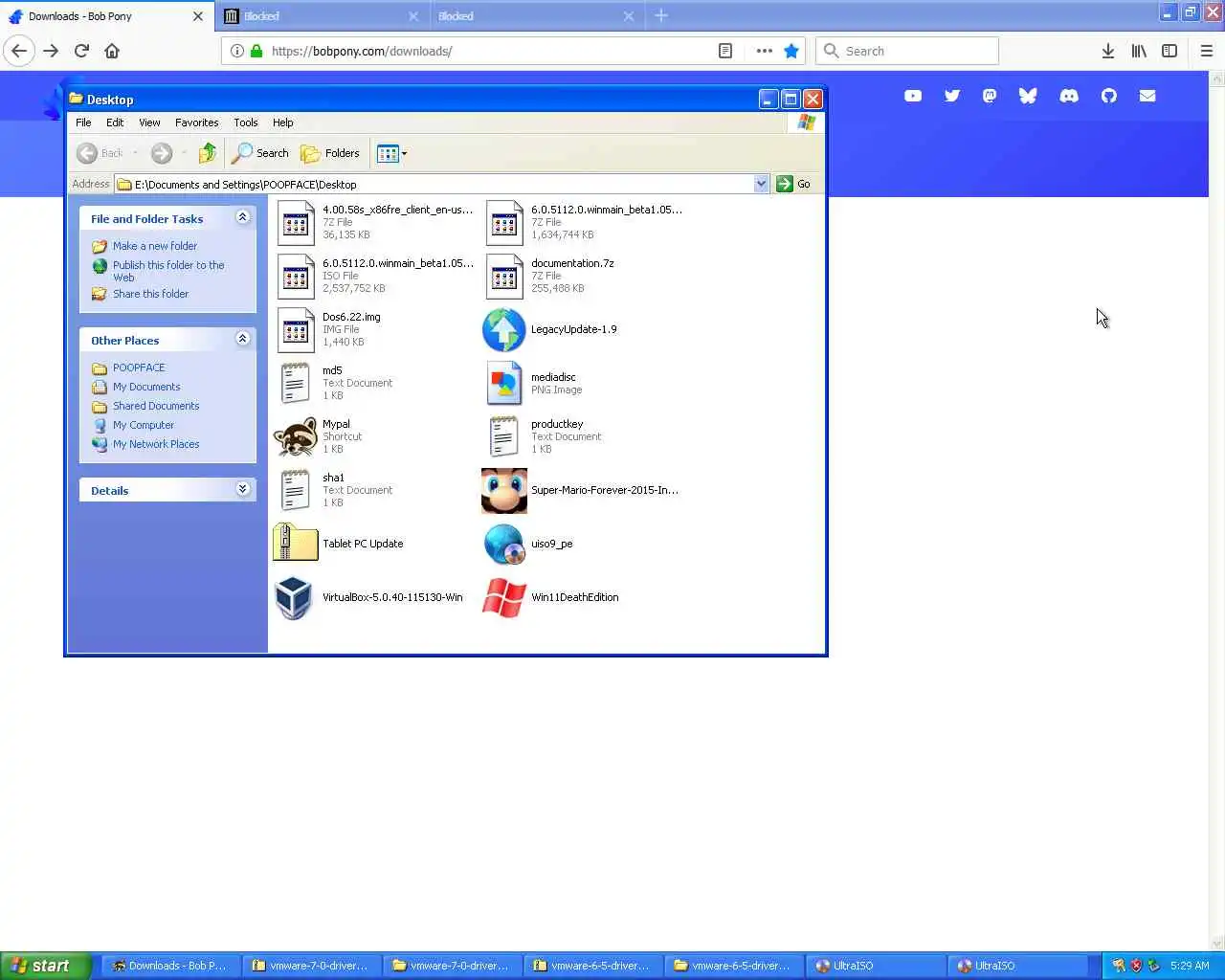Expand the Details panel
1225x980 pixels.
click(243, 489)
